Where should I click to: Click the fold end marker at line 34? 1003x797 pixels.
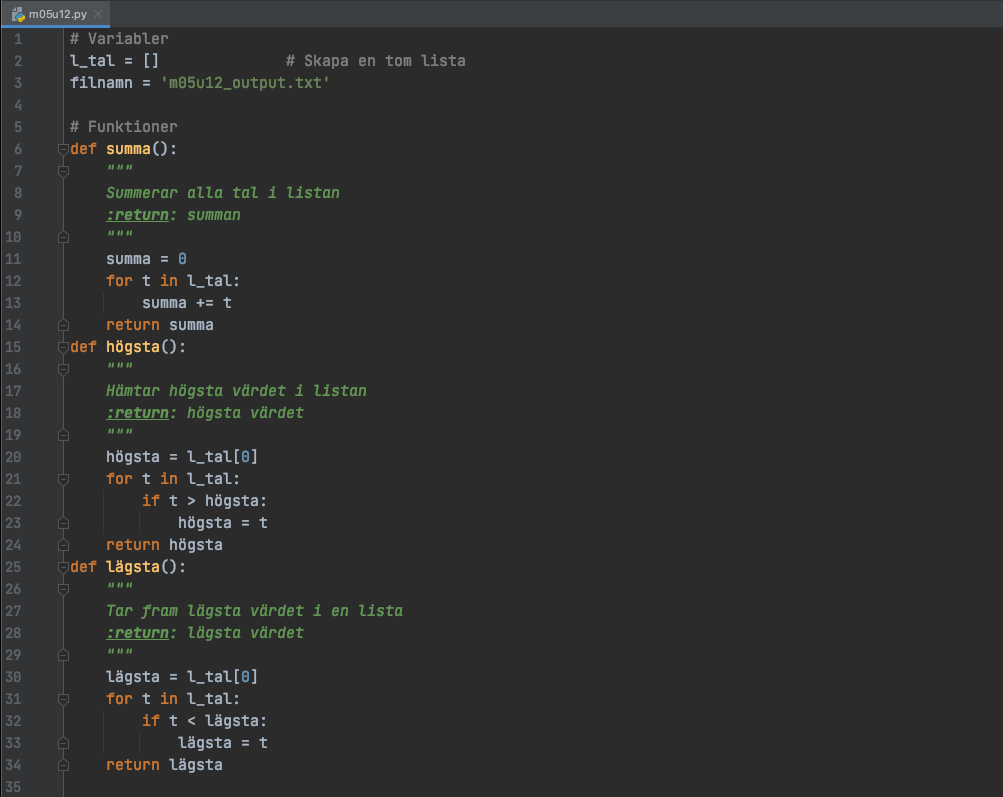(63, 765)
